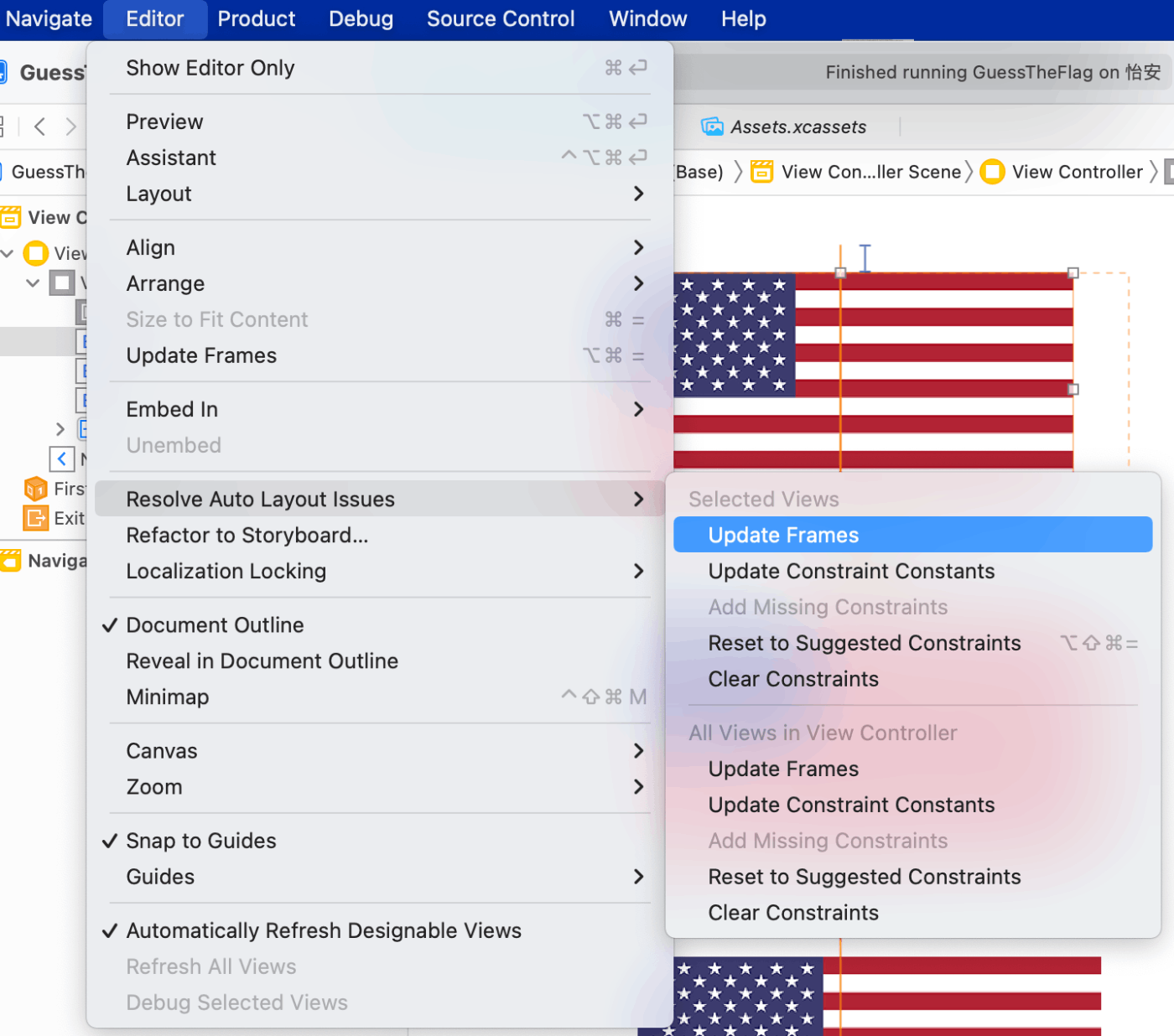Select the First Responder cube icon
The image size is (1174, 1036).
pos(36,489)
